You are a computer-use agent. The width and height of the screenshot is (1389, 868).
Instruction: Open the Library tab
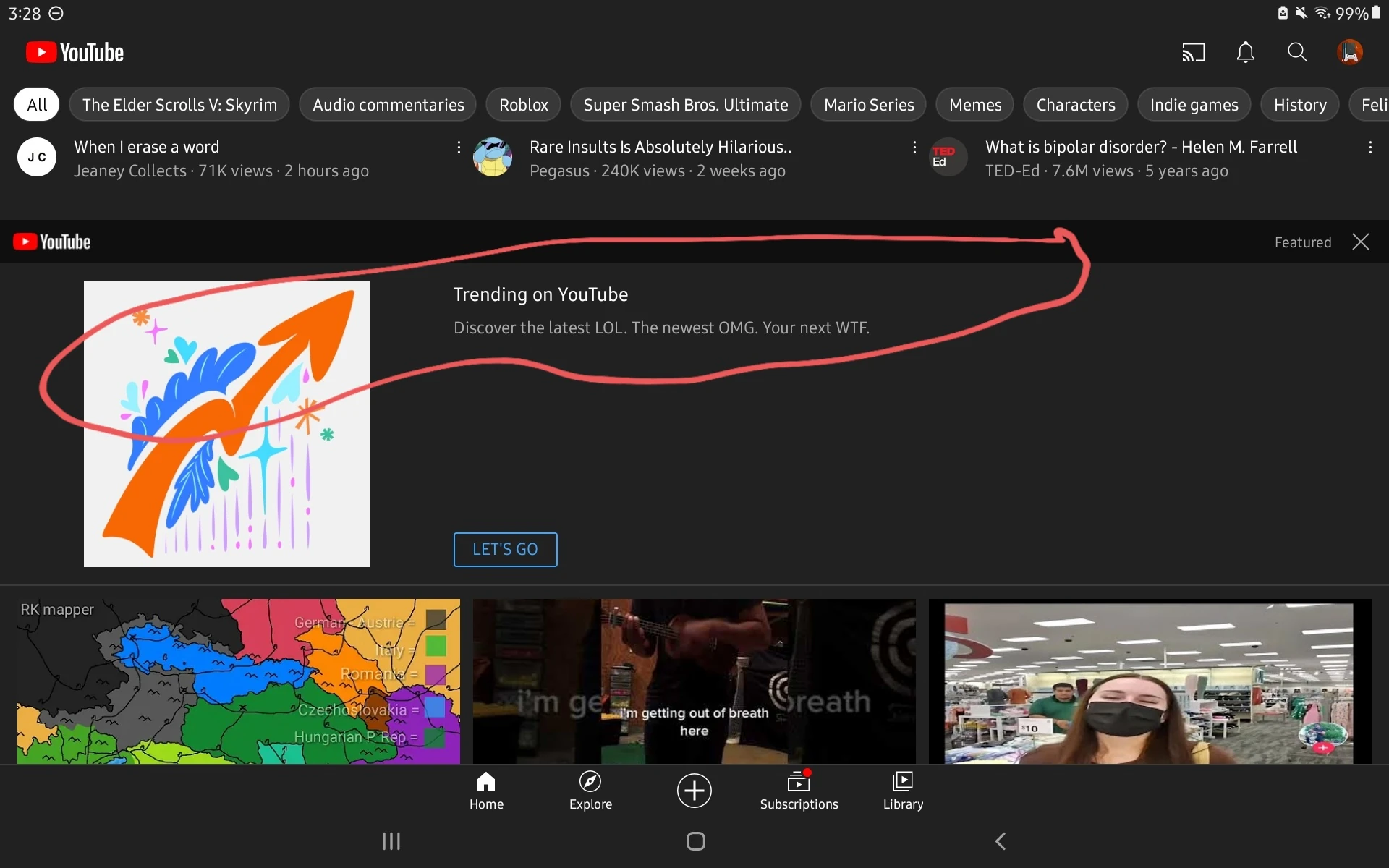click(x=903, y=790)
